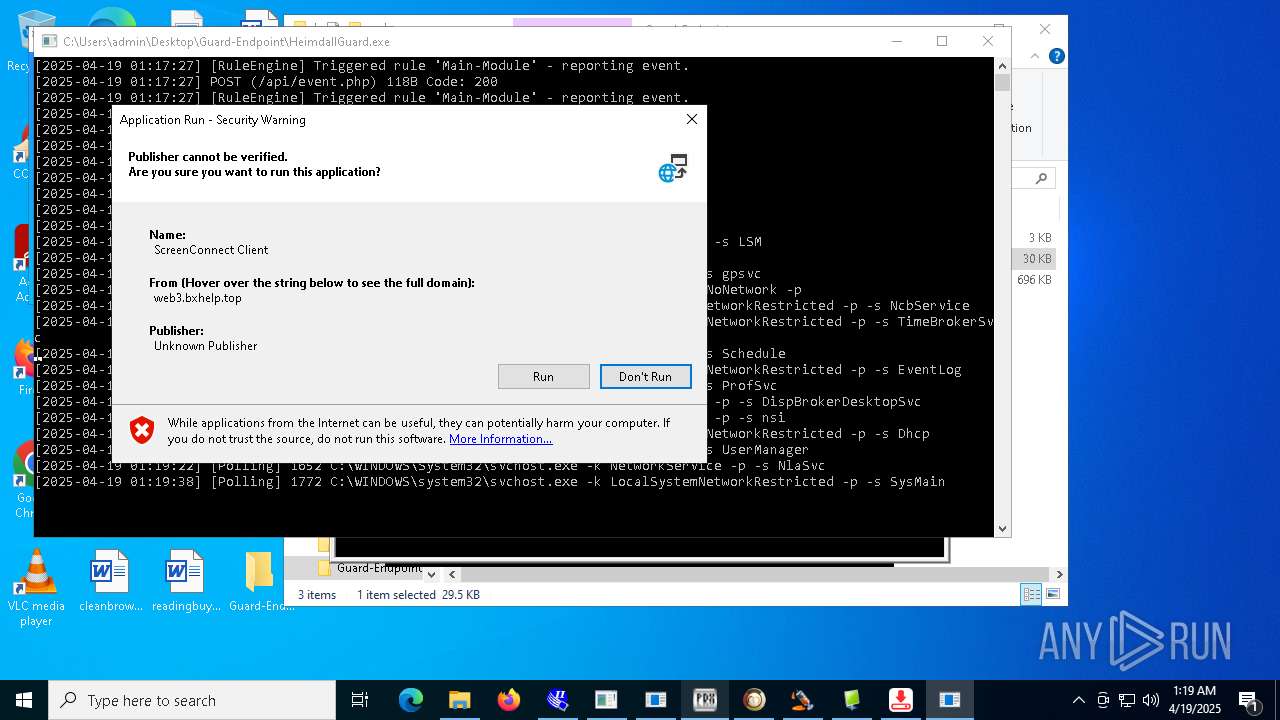The image size is (1280, 720).
Task: Switch to the active console window taskbar icon
Action: click(x=950, y=700)
